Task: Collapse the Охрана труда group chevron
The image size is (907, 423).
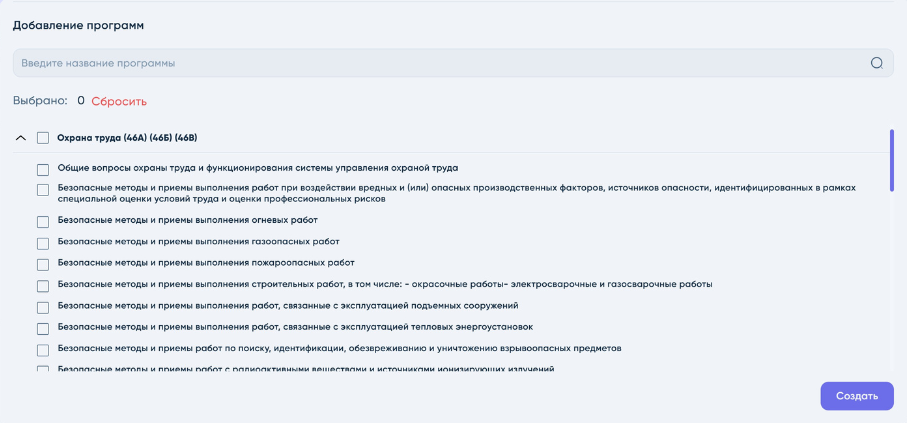Action: pos(21,138)
